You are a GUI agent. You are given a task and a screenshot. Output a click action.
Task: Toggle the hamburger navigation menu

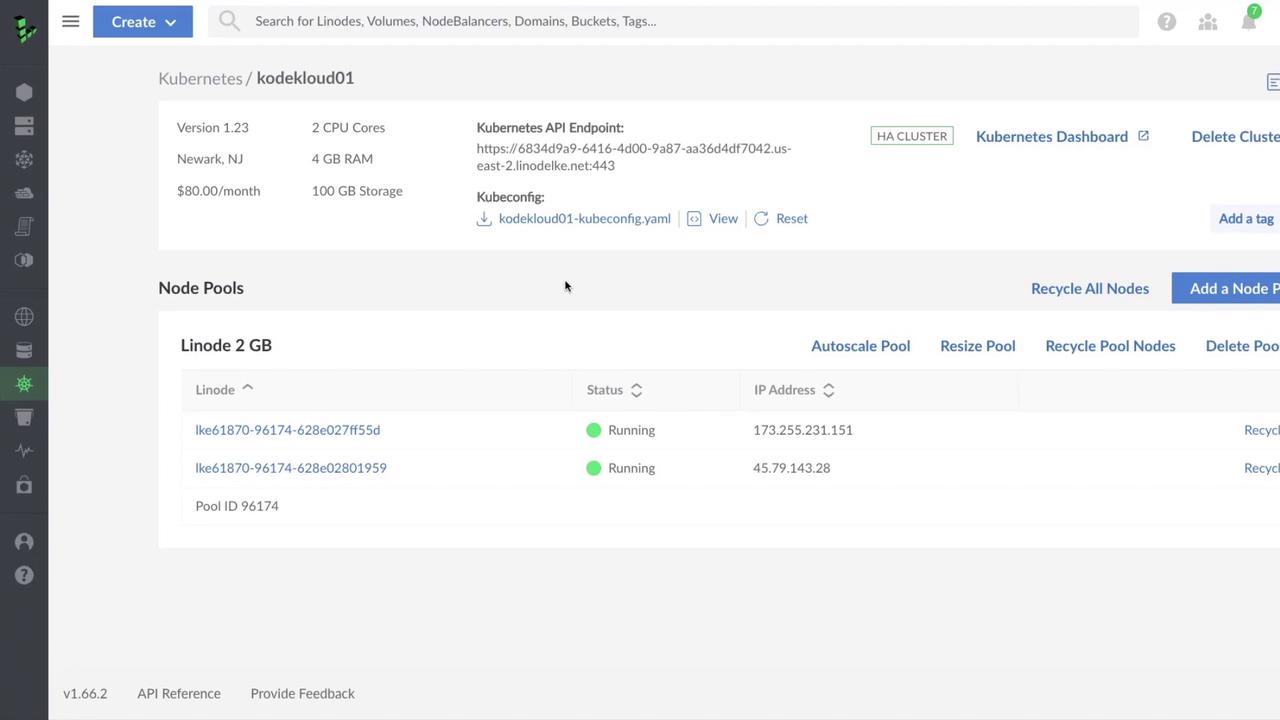pyautogui.click(x=70, y=21)
